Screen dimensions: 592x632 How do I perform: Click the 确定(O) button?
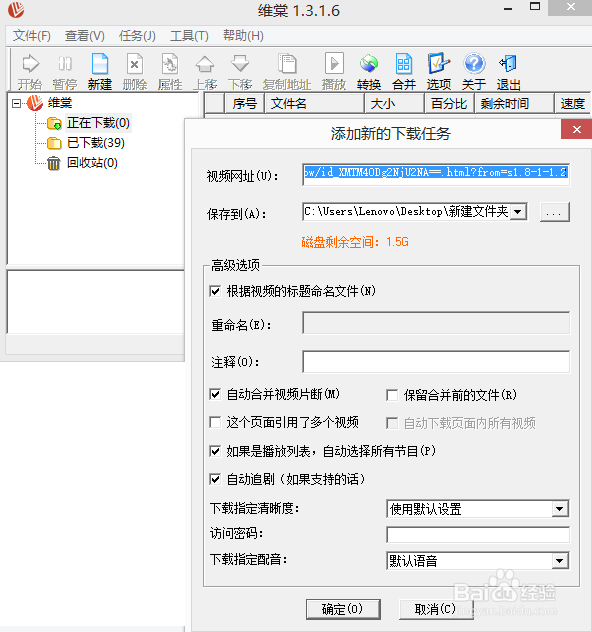point(343,609)
